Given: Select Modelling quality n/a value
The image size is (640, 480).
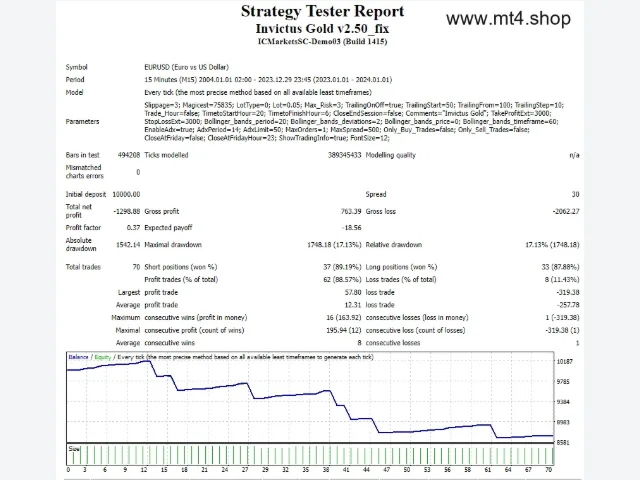Looking at the screenshot, I should 574,155.
